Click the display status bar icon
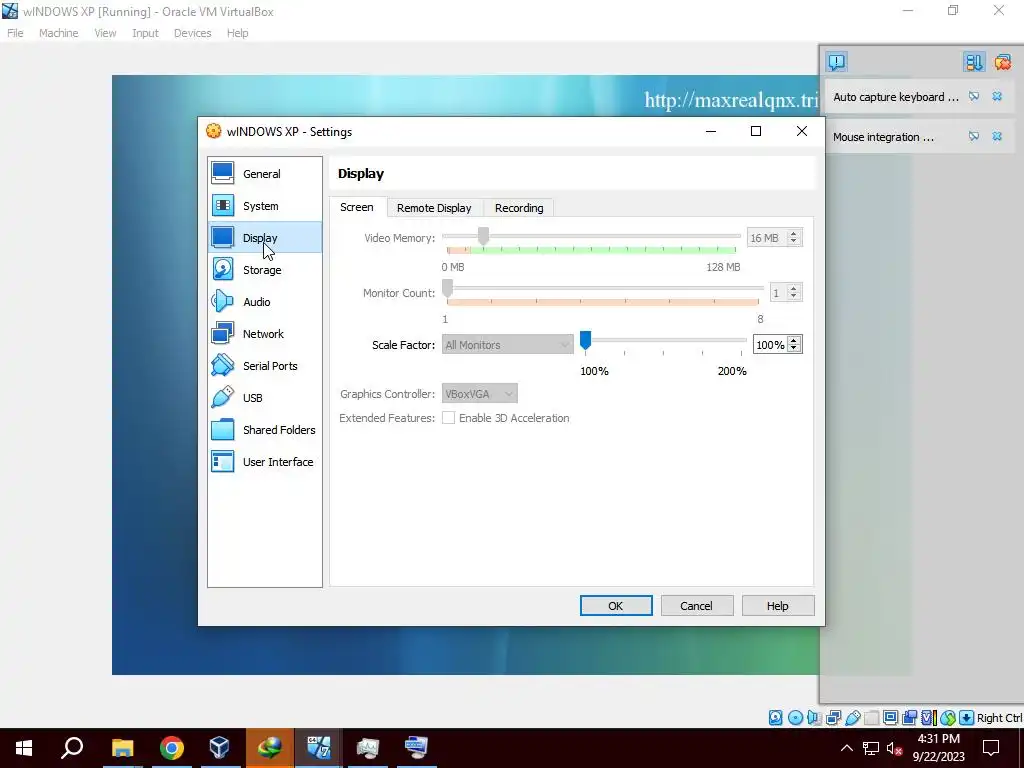This screenshot has height=768, width=1024. coord(890,718)
